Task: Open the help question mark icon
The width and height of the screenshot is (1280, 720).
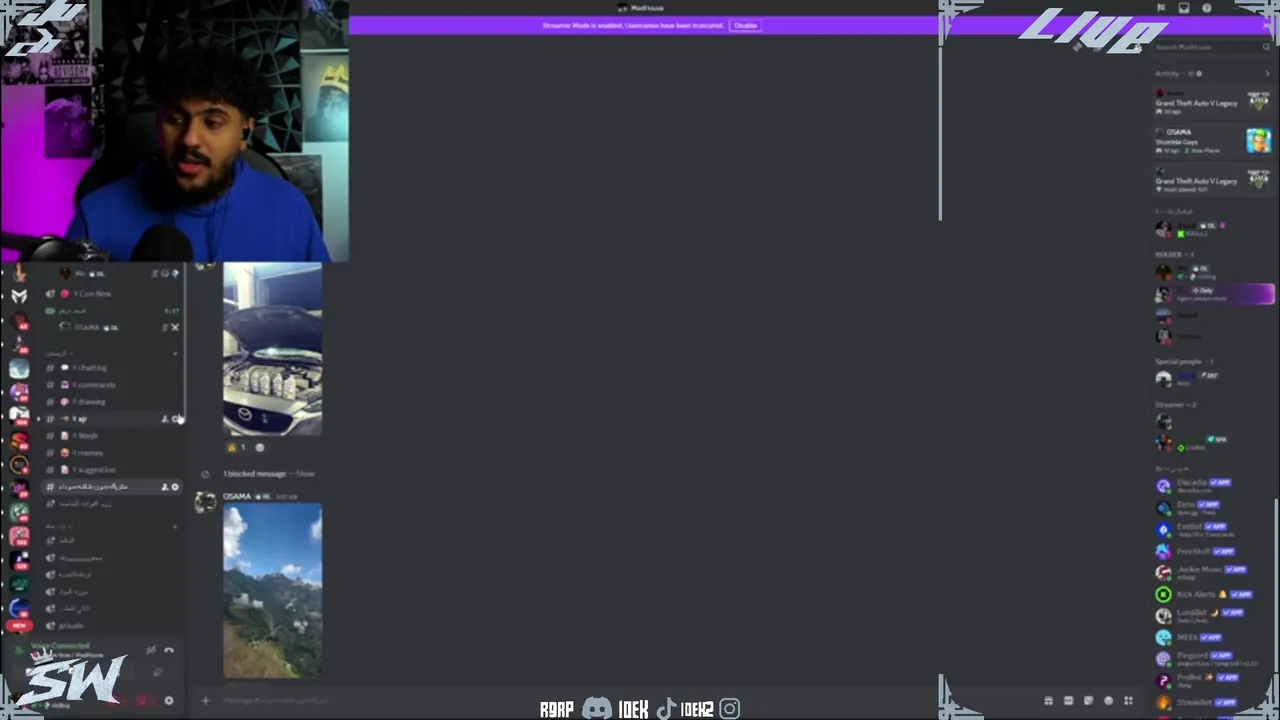Action: coord(1207,8)
